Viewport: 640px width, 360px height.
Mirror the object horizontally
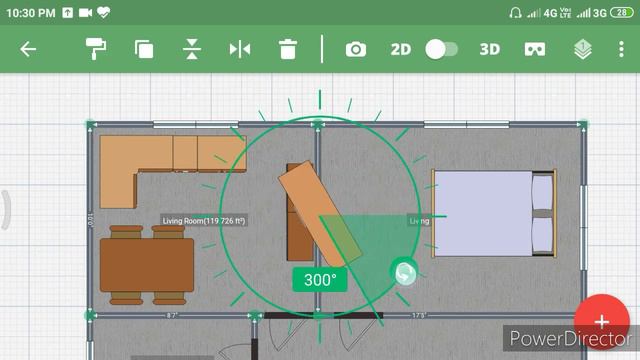(240, 49)
